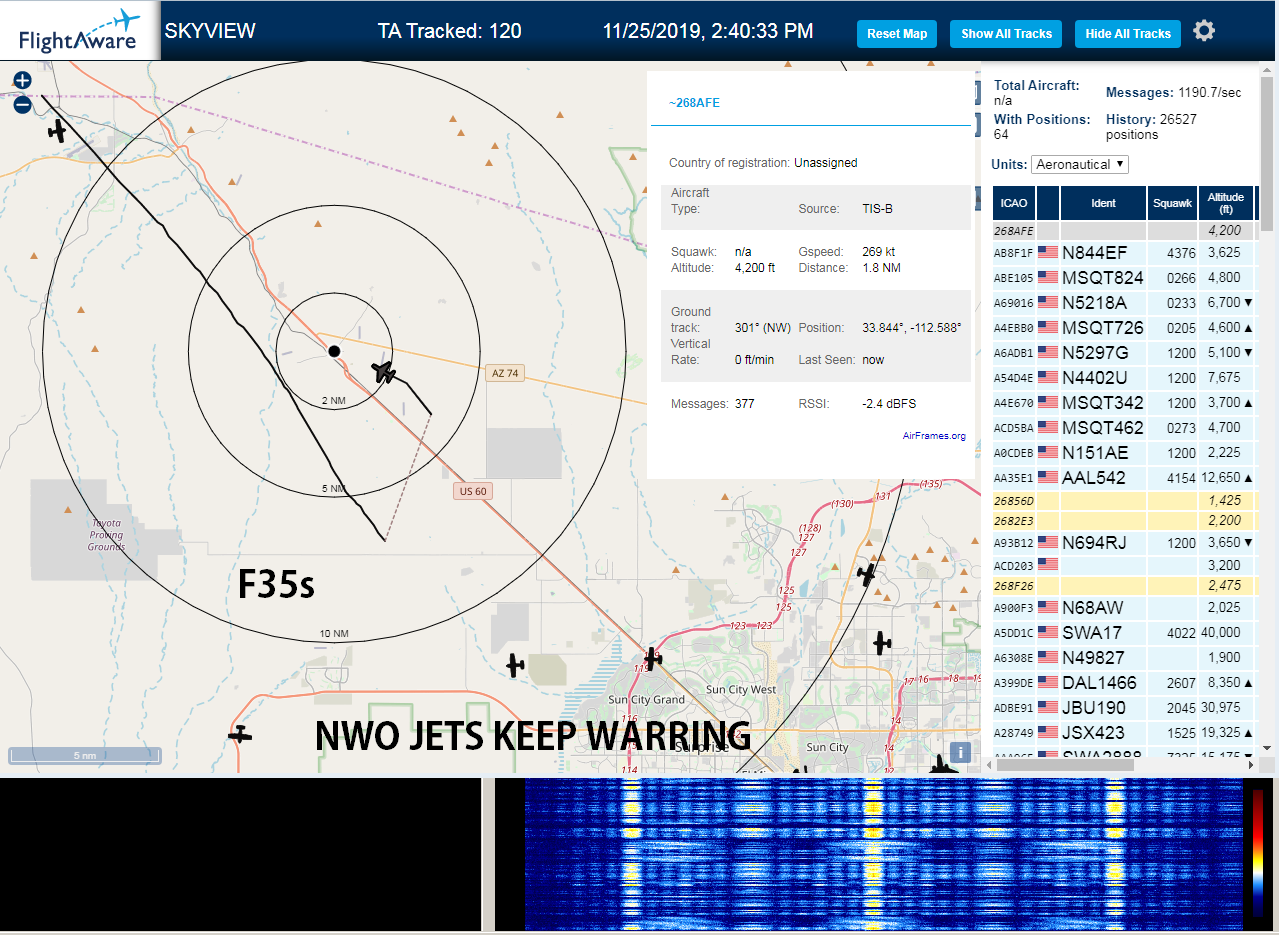The height and width of the screenshot is (935, 1279).
Task: Click the US 60 road shield on map
Action: 473,491
